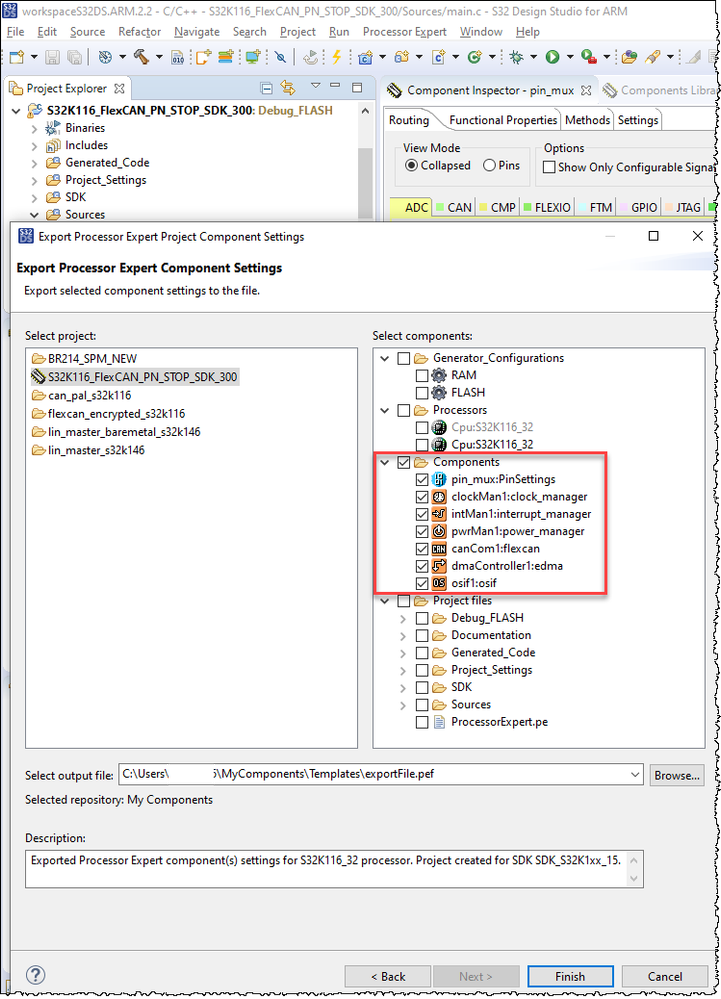Uncheck the pin_mux:PinSettings checkbox

point(422,479)
